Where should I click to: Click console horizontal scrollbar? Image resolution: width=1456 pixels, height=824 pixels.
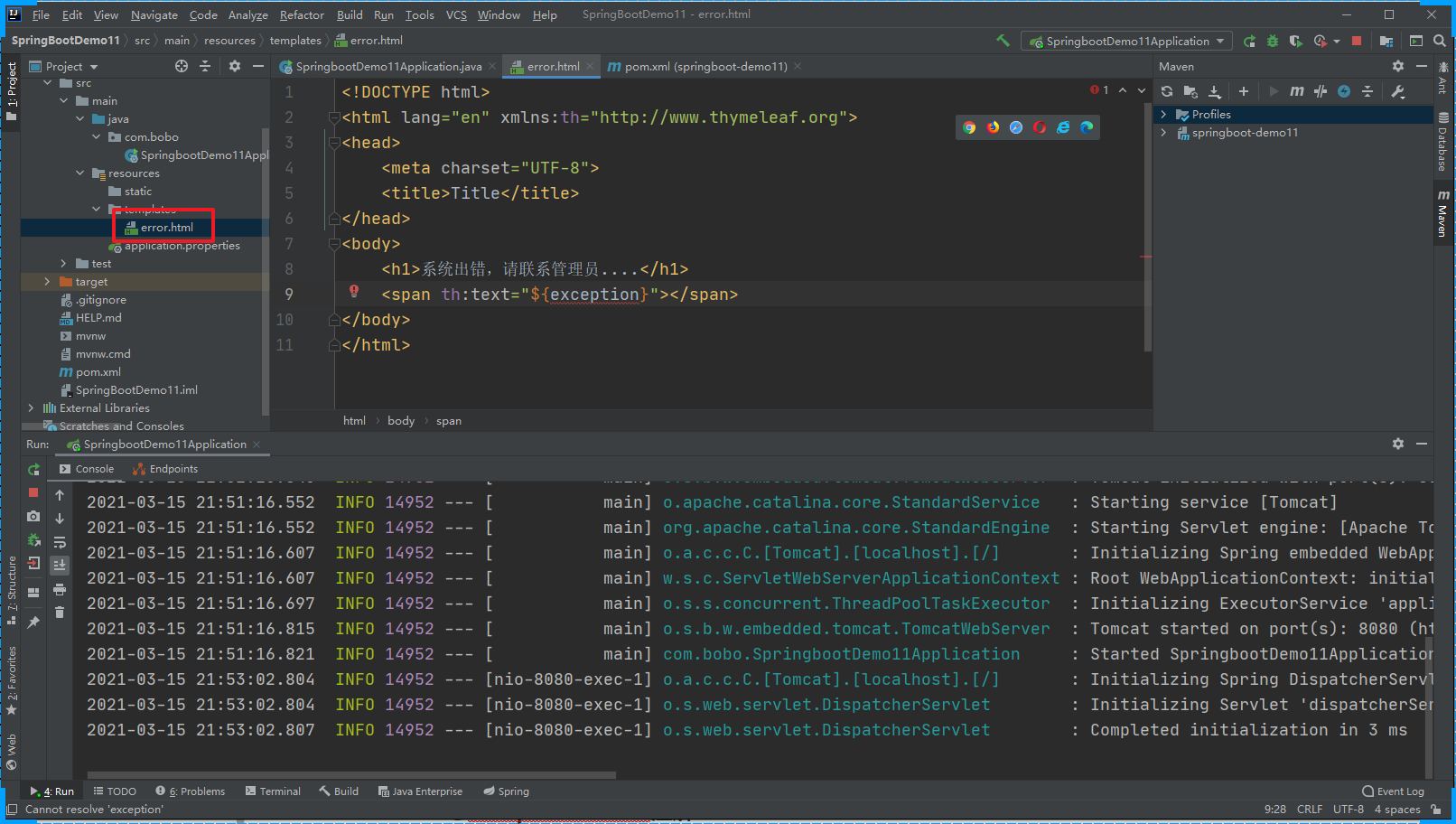coord(351,775)
